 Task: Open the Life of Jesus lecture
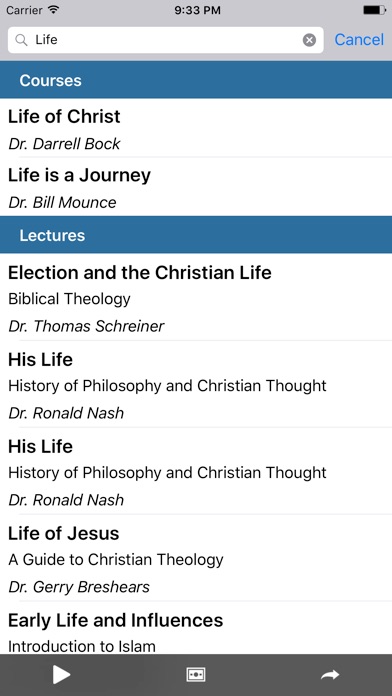click(x=196, y=558)
